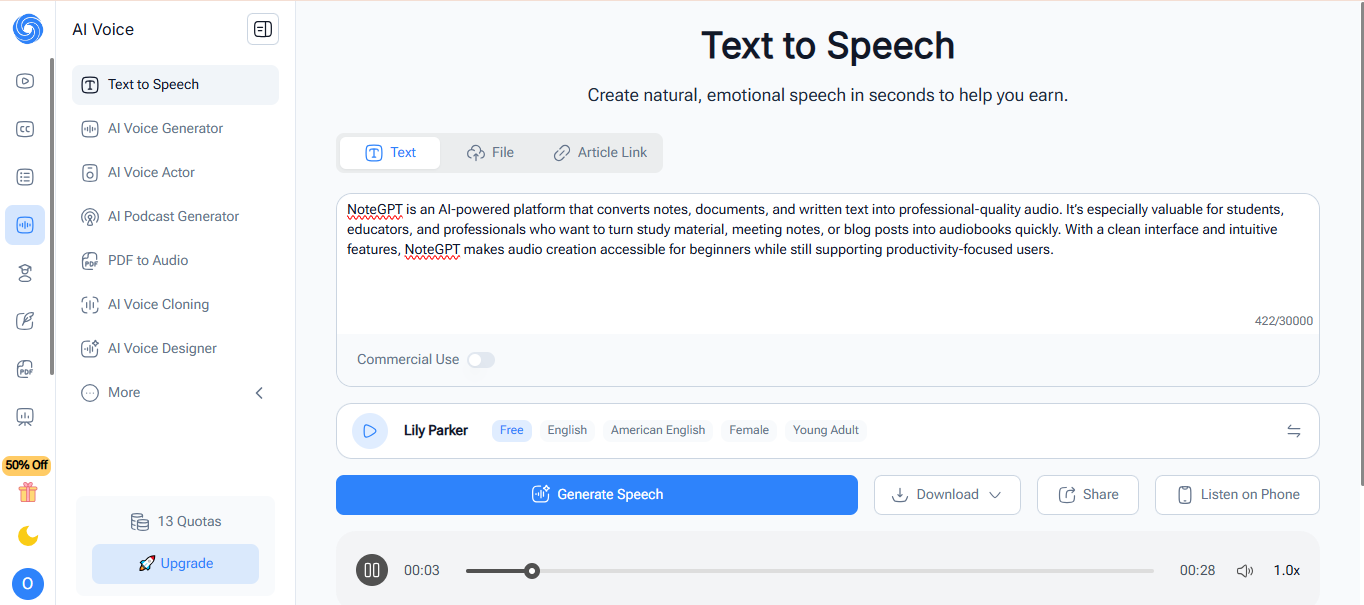Select the AI Voice waveform icon in the left rail
1364x605 pixels.
(x=25, y=225)
